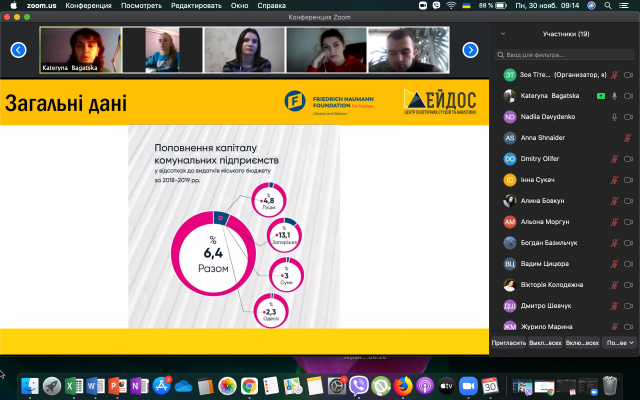Open the Справка menu
640x400 pixels.
(271, 6)
